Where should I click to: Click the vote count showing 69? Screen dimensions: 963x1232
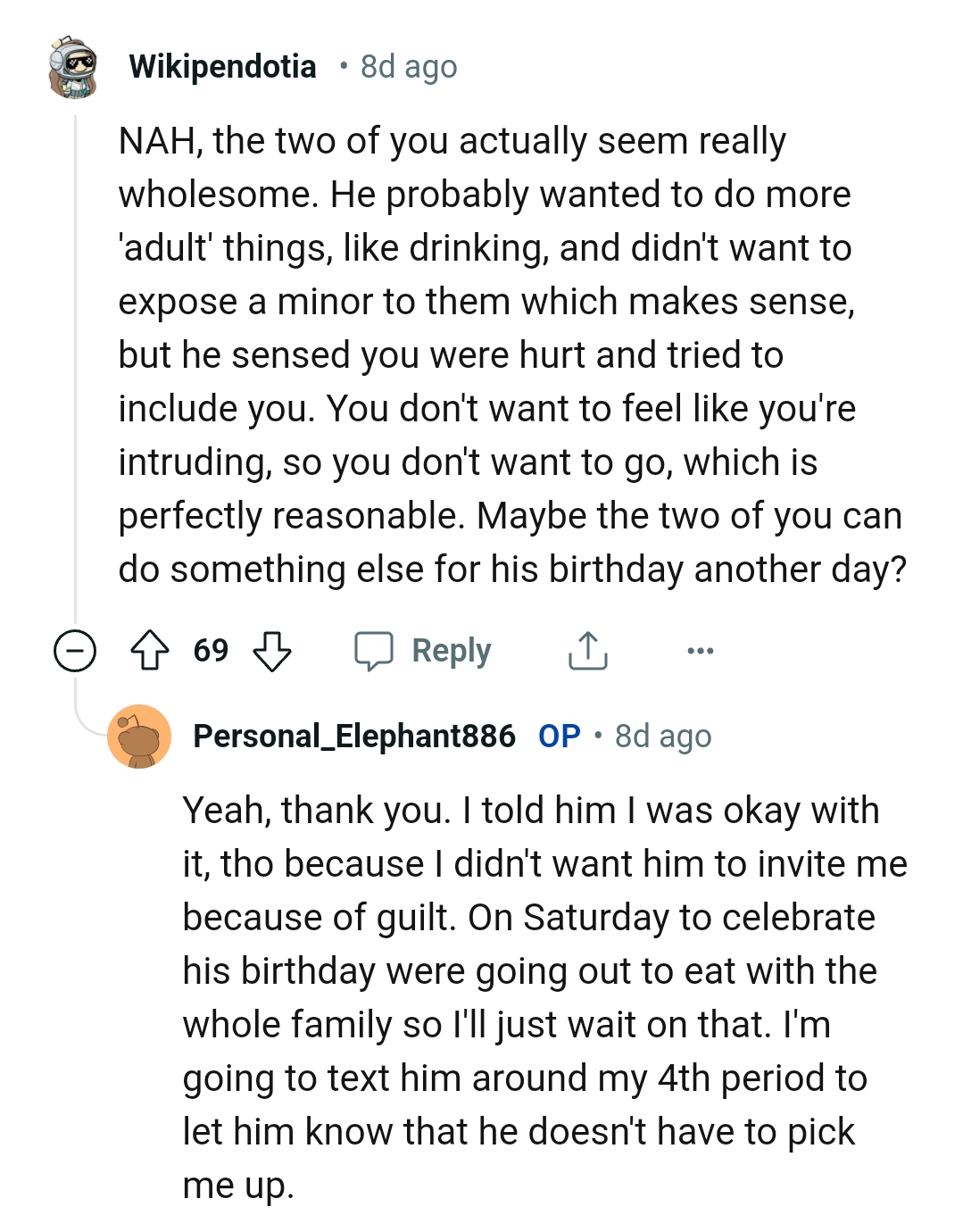click(x=211, y=650)
